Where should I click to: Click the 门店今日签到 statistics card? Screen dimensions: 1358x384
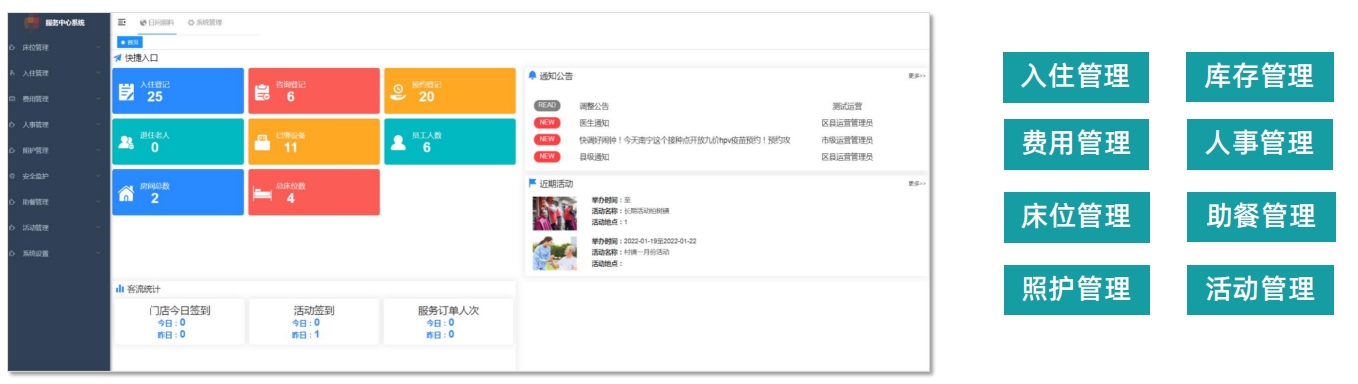tap(180, 321)
